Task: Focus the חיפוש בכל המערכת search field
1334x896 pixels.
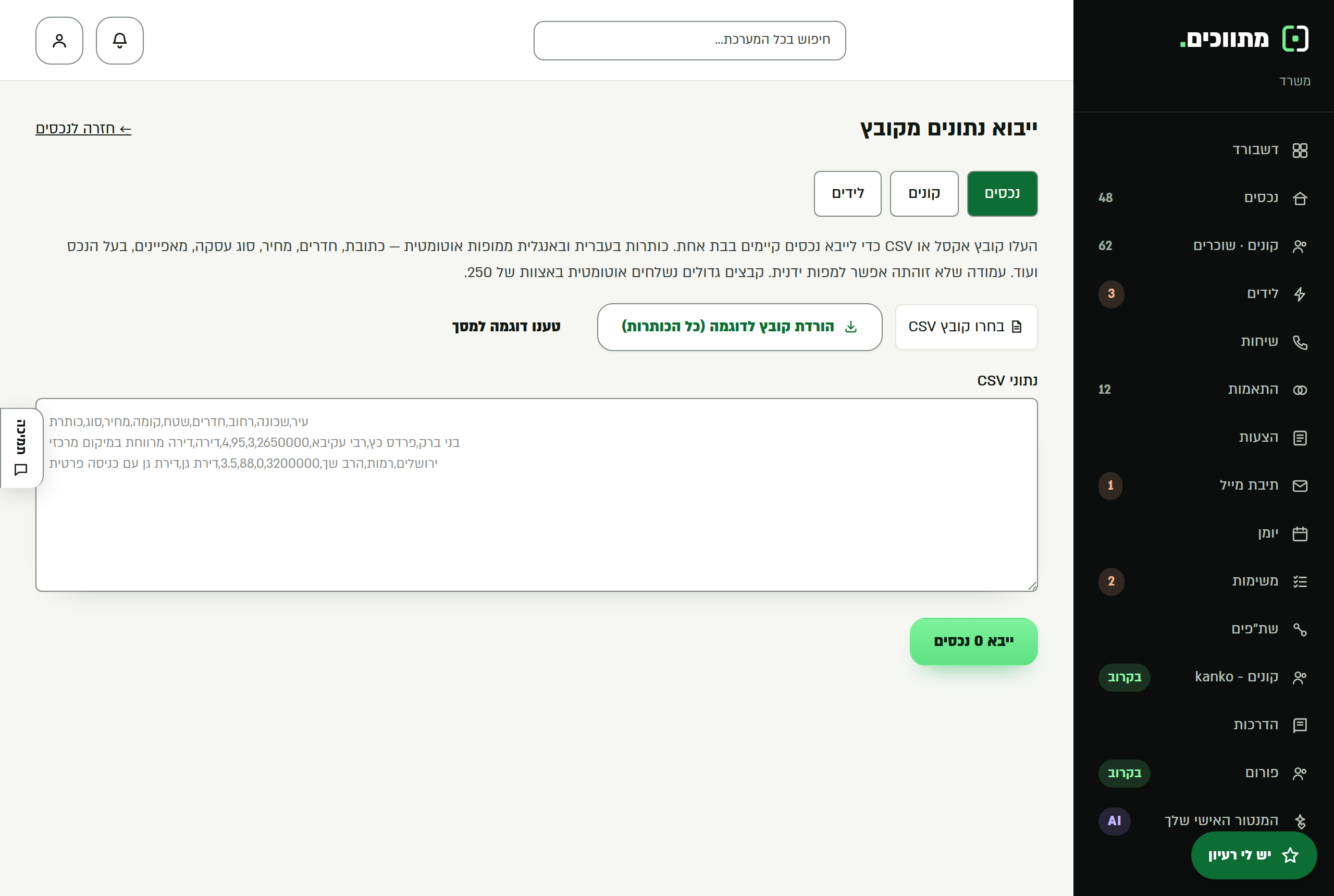Action: 689,41
